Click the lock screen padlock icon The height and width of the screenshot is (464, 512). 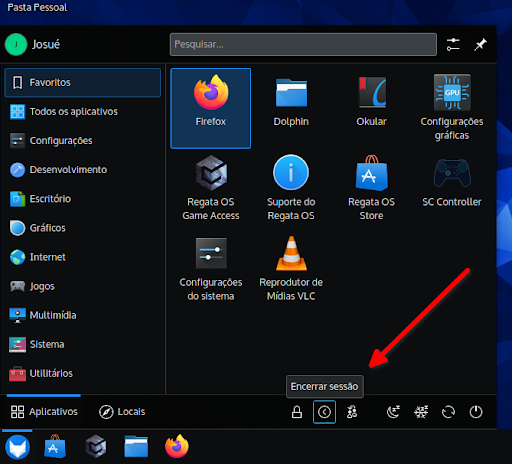tap(297, 412)
